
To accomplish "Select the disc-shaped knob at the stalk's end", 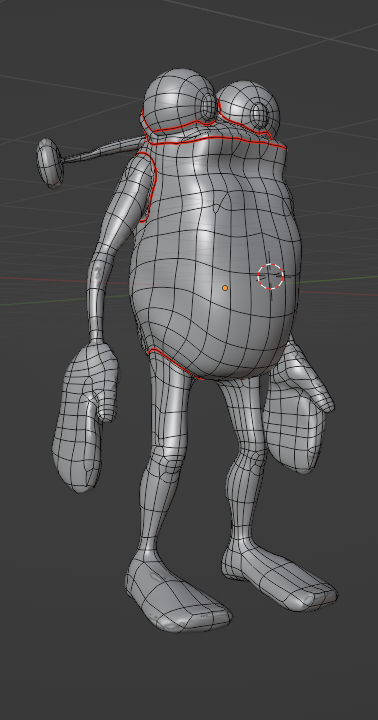I will 50,163.
